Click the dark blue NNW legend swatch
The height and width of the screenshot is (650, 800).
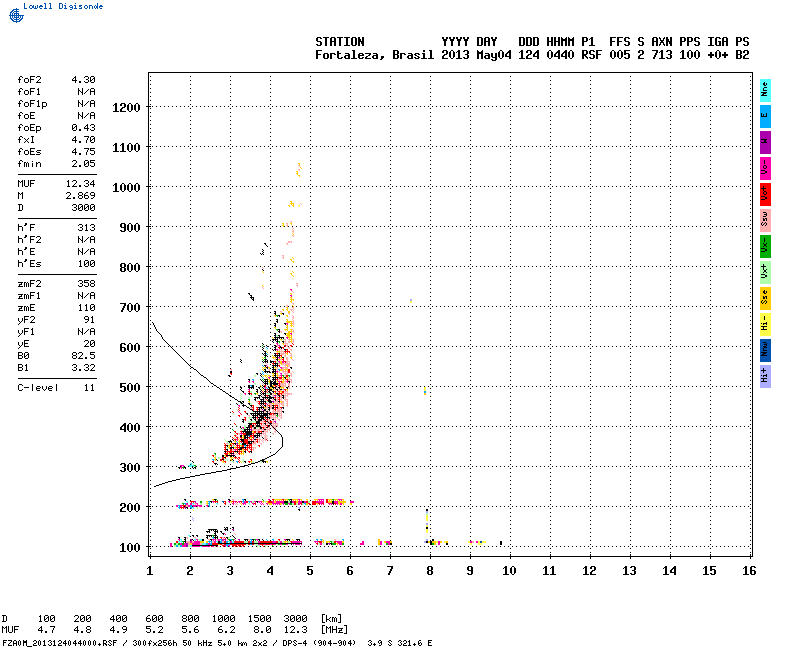765,351
